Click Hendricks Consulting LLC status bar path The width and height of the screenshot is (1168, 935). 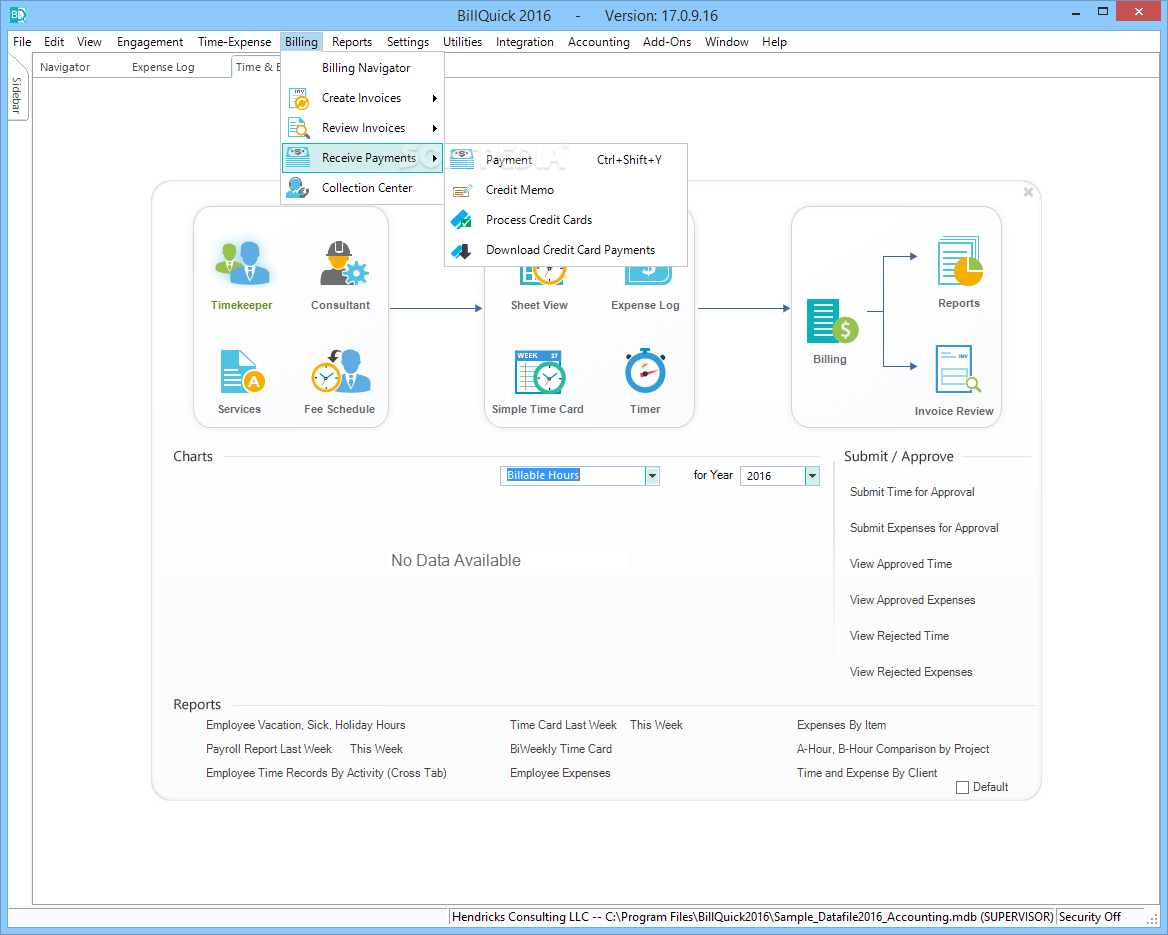pyautogui.click(x=752, y=917)
